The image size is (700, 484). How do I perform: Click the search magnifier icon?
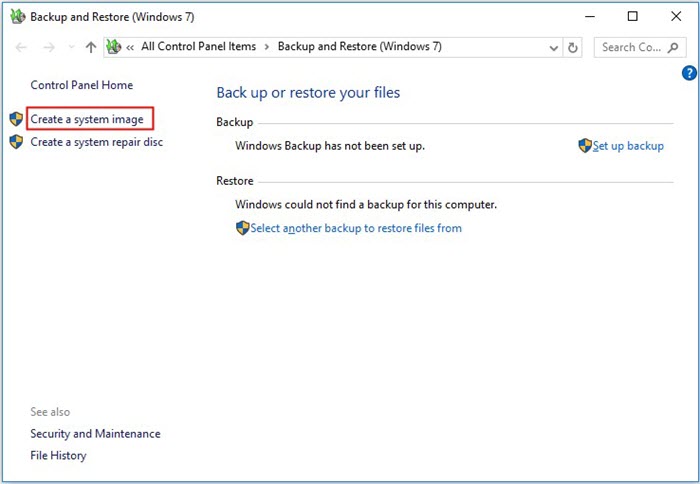(x=673, y=47)
